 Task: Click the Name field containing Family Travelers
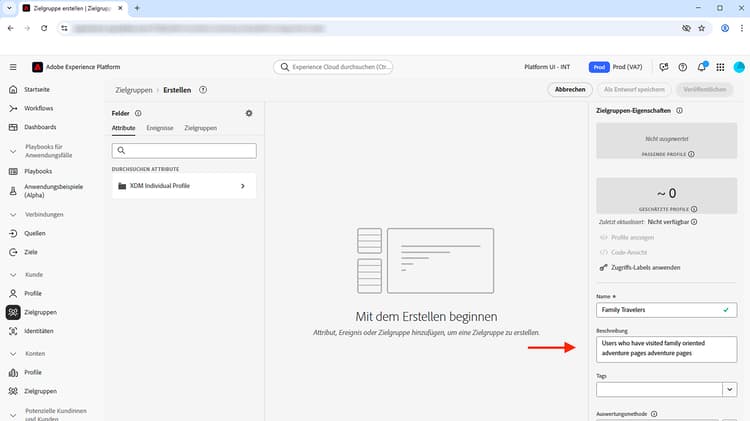pos(666,310)
